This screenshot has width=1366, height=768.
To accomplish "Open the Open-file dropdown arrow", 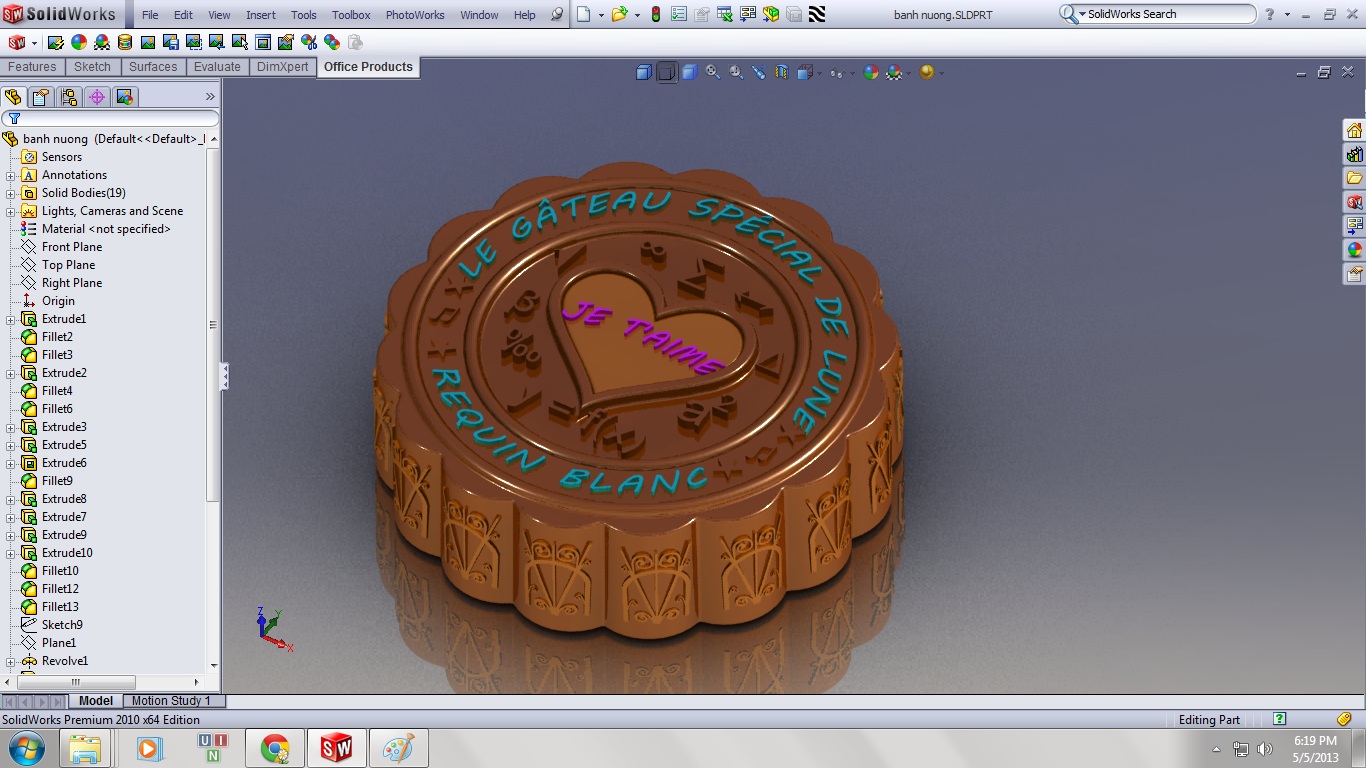I will pos(637,15).
